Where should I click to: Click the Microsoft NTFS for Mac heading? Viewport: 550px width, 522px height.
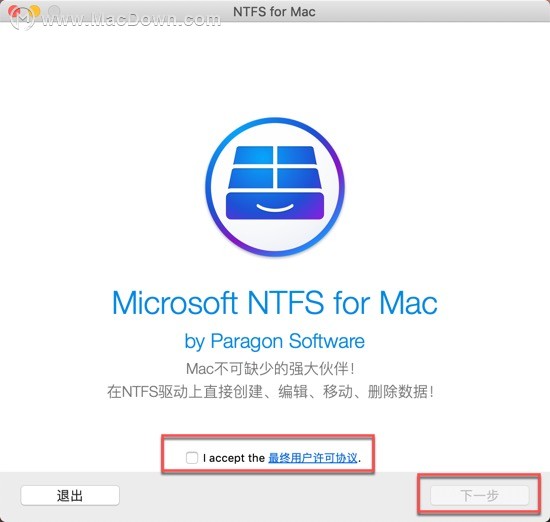[275, 303]
